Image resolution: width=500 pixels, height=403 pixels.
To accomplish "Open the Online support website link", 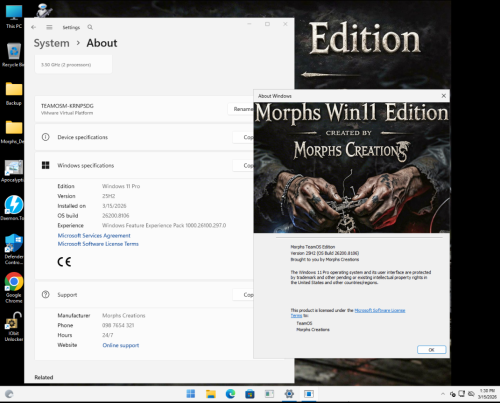I will coord(121,345).
